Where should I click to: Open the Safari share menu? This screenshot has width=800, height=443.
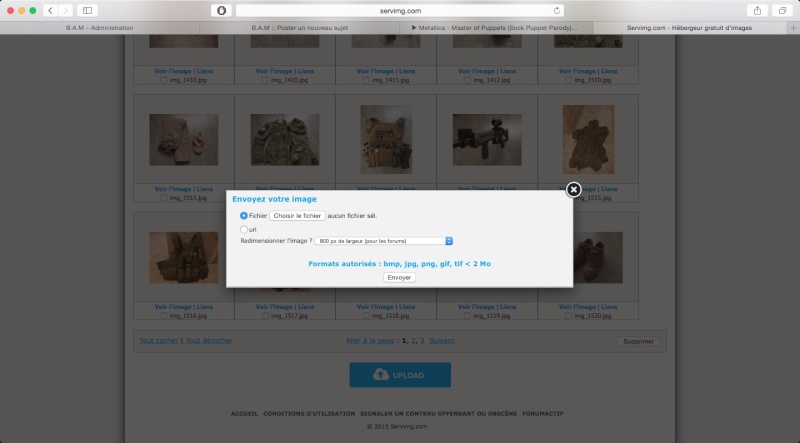pos(757,10)
